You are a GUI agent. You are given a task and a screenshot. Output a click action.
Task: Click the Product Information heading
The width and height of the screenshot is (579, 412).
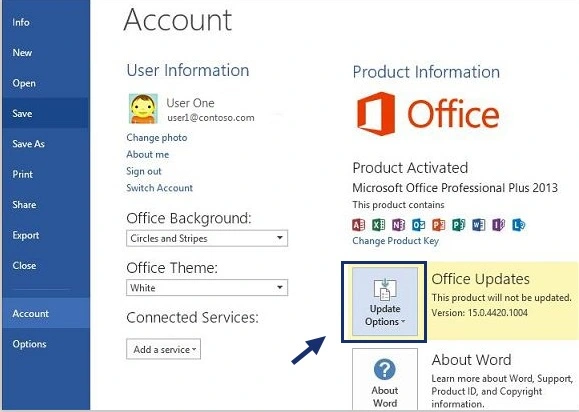coord(426,72)
